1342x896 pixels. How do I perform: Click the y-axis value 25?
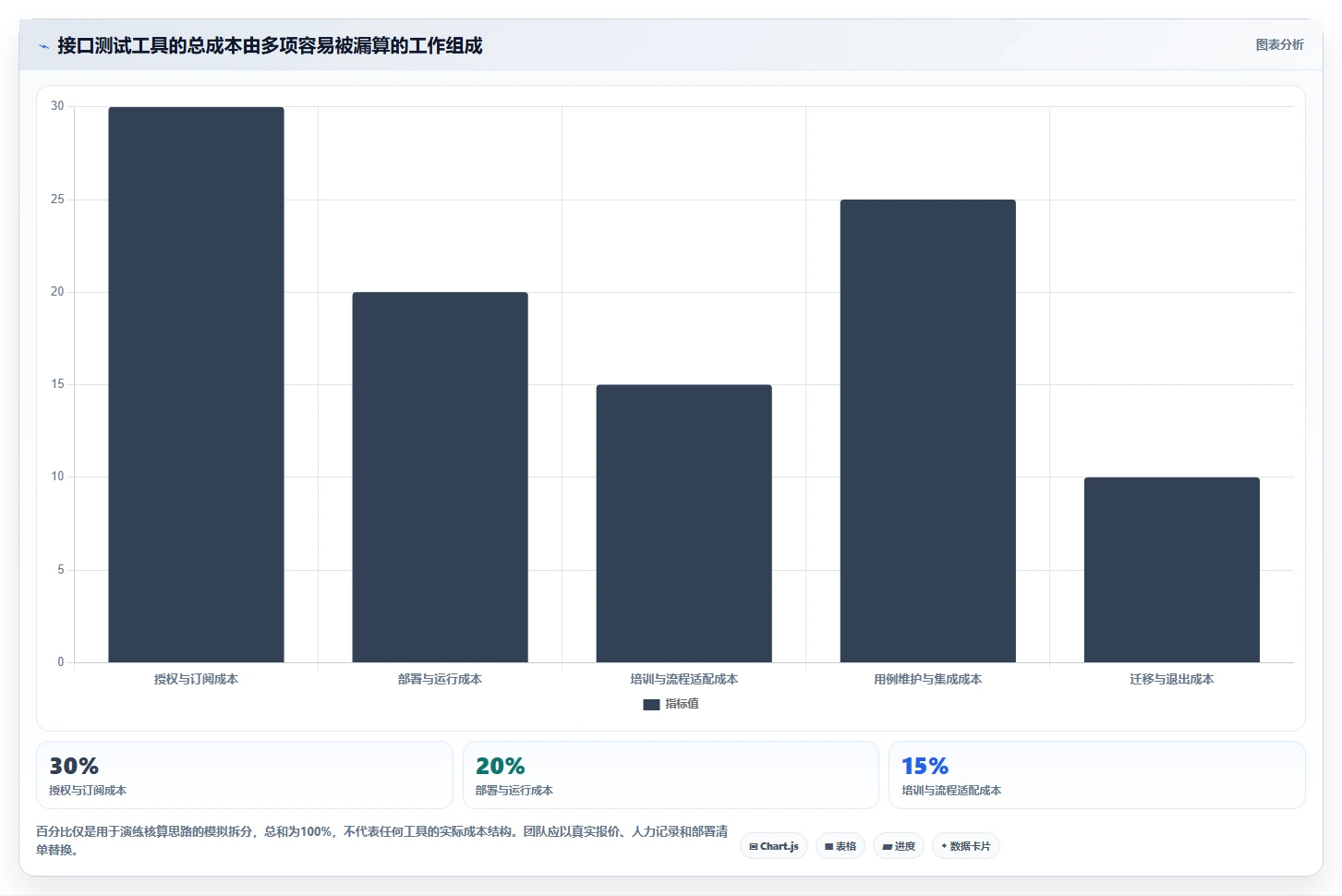[57, 200]
